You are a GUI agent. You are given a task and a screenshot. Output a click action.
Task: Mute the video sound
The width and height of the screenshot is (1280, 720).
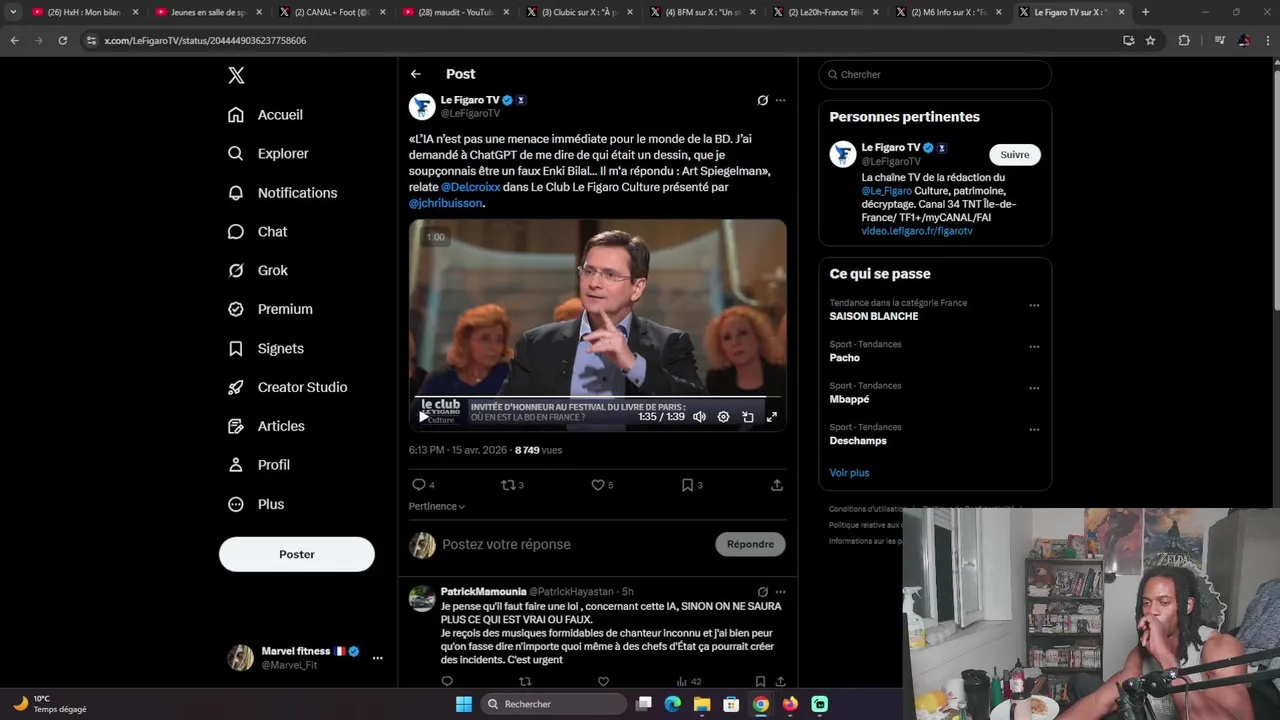tap(699, 417)
